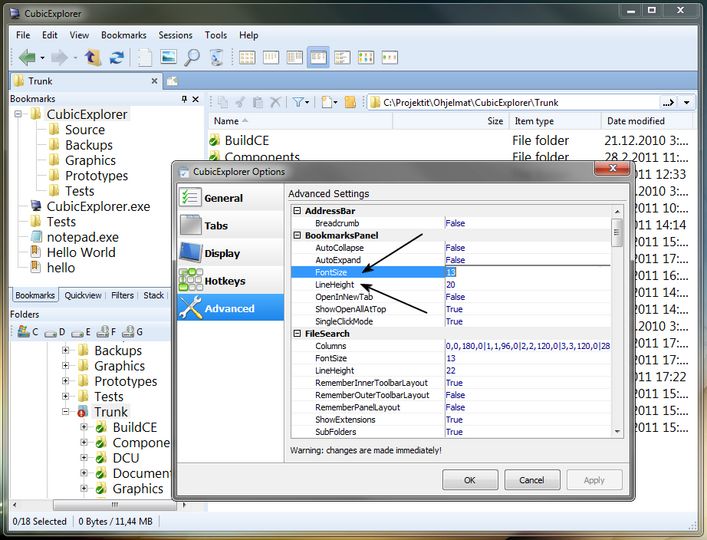Open the blank page text editor icon
Image resolution: width=707 pixels, height=540 pixels.
pos(145,58)
